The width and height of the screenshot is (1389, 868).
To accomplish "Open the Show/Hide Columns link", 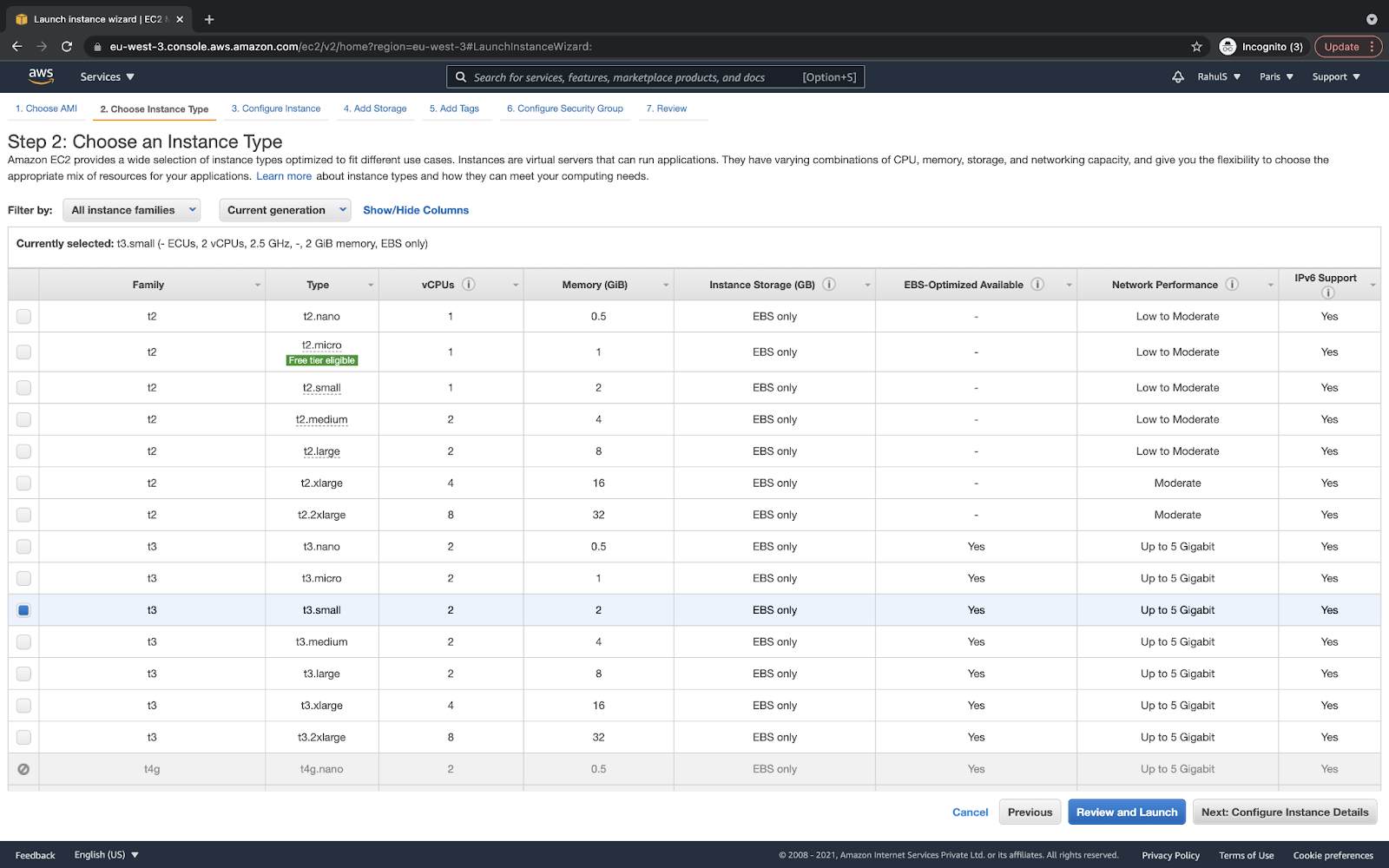I will pyautogui.click(x=416, y=210).
